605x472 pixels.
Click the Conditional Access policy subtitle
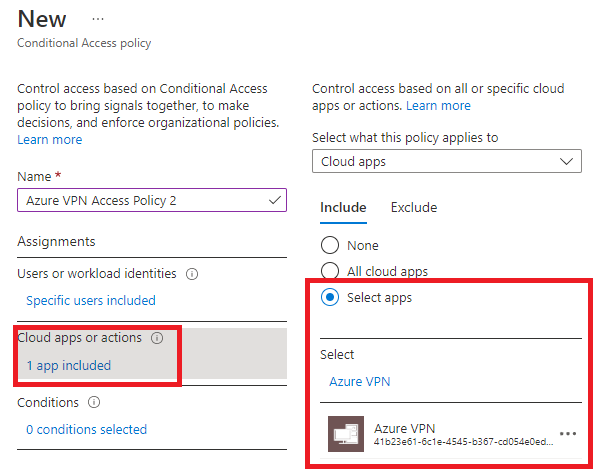tap(84, 43)
